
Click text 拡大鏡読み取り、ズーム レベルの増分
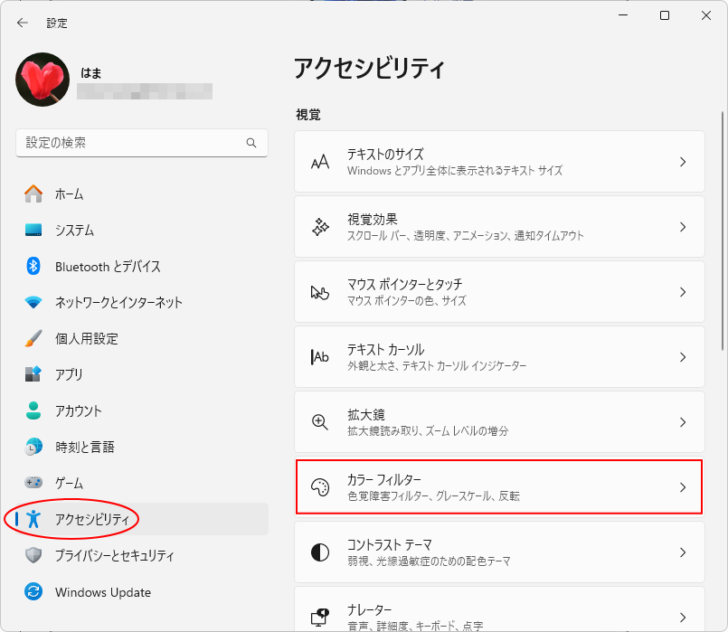(x=428, y=431)
